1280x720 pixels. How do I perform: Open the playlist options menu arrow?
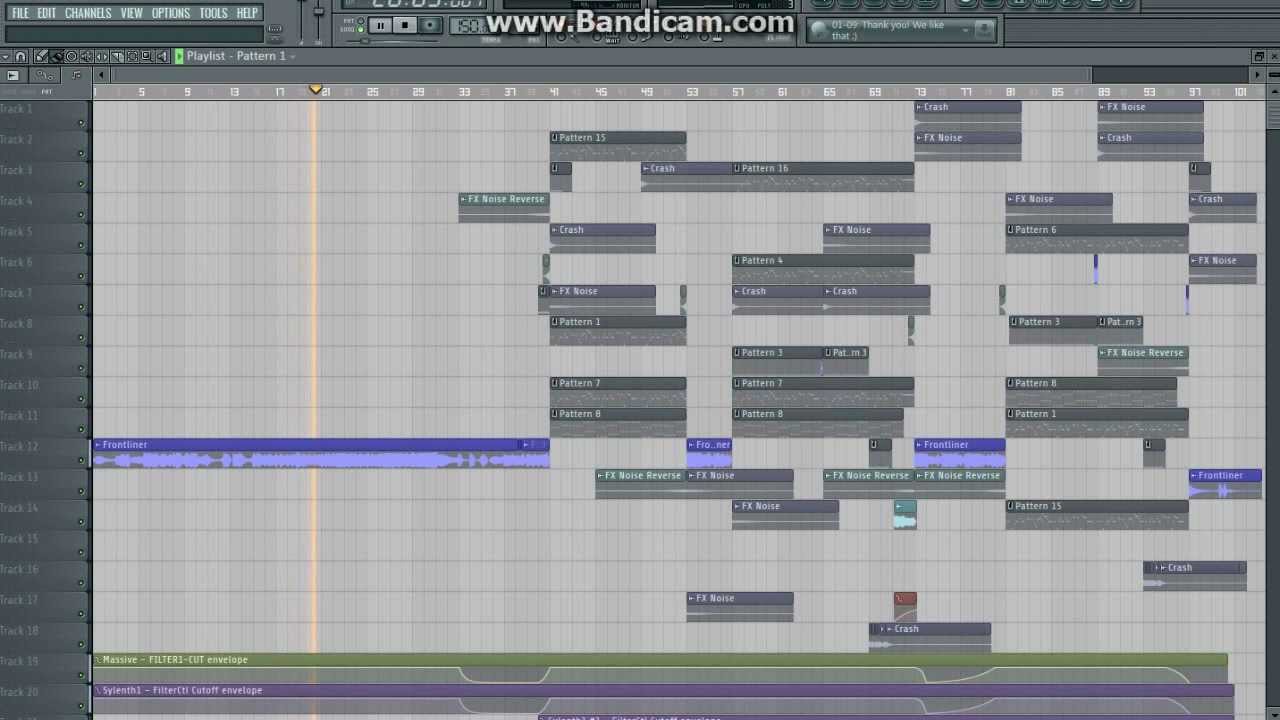(5, 57)
